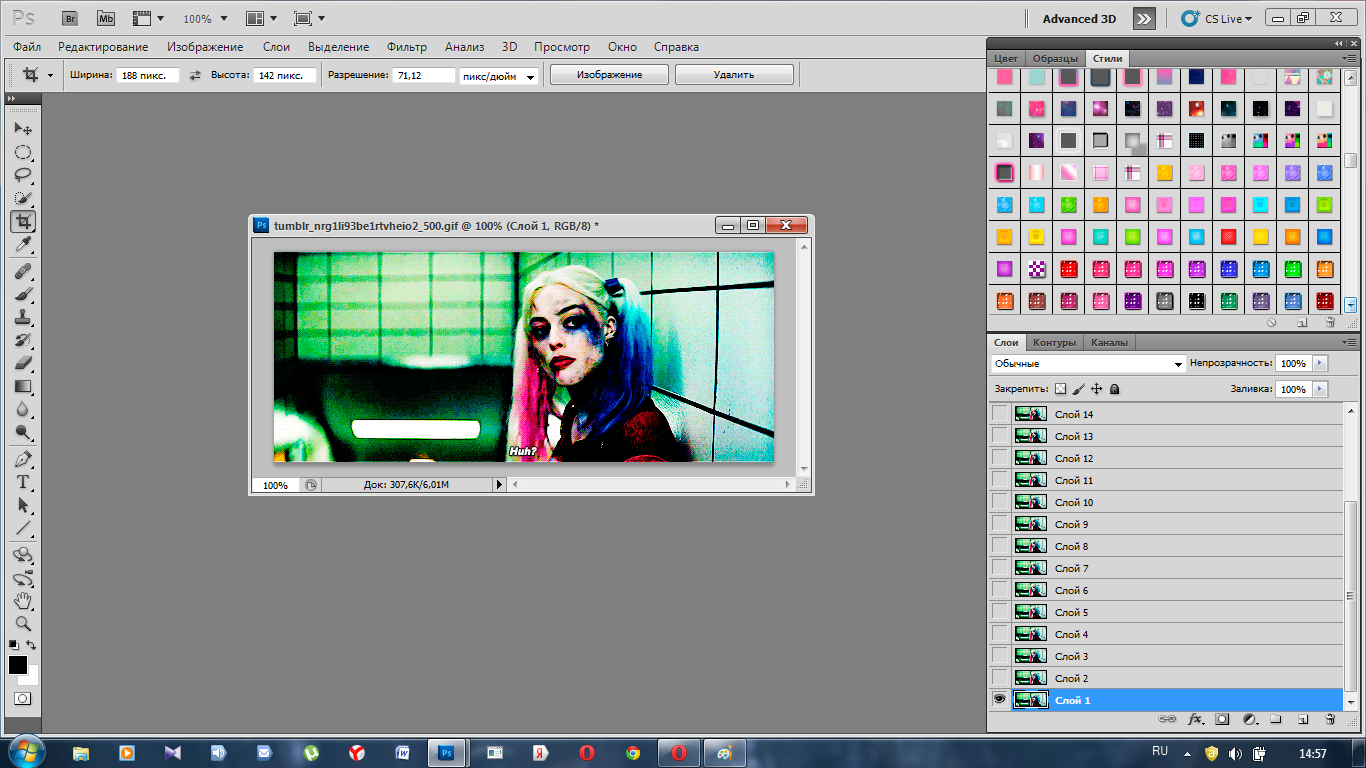1366x768 pixels.
Task: Toggle lock position
Action: (1096, 389)
